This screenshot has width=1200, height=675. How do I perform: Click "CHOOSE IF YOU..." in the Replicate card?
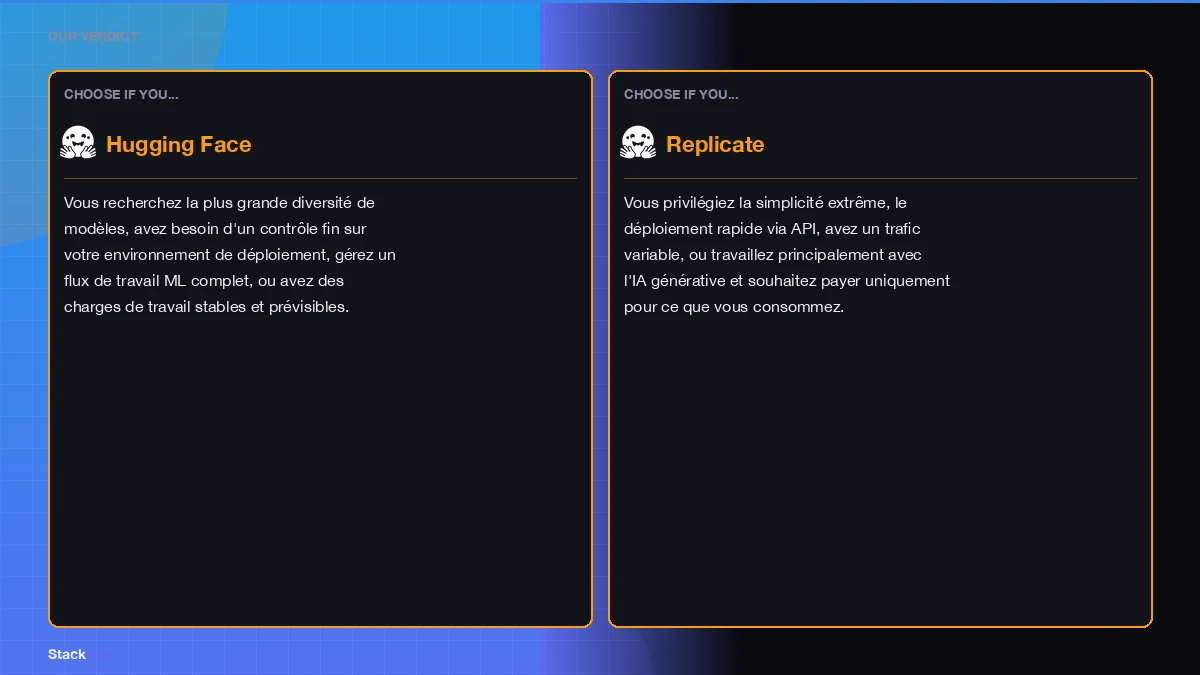coord(681,95)
